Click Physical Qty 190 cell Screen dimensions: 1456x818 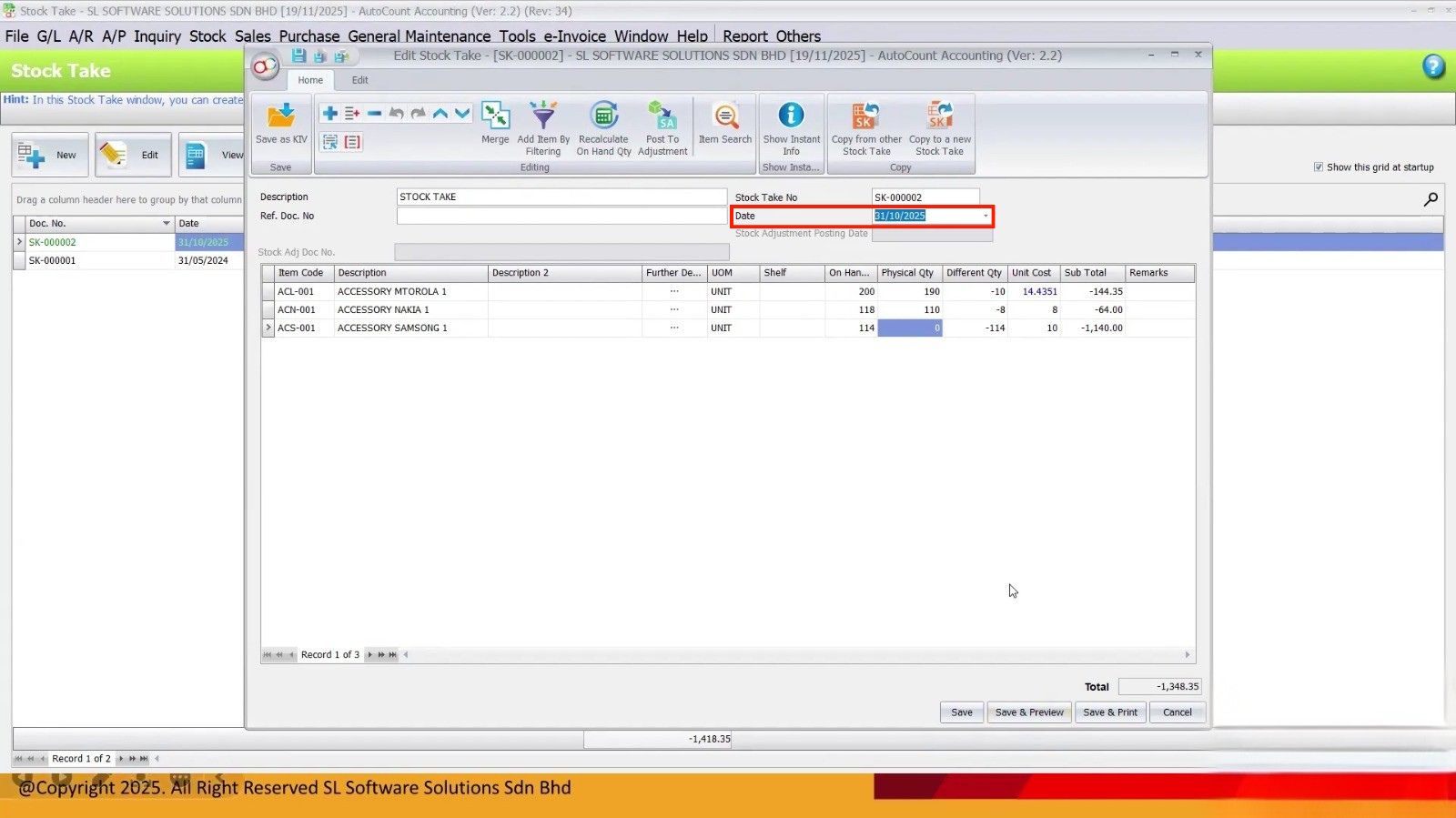click(x=910, y=292)
